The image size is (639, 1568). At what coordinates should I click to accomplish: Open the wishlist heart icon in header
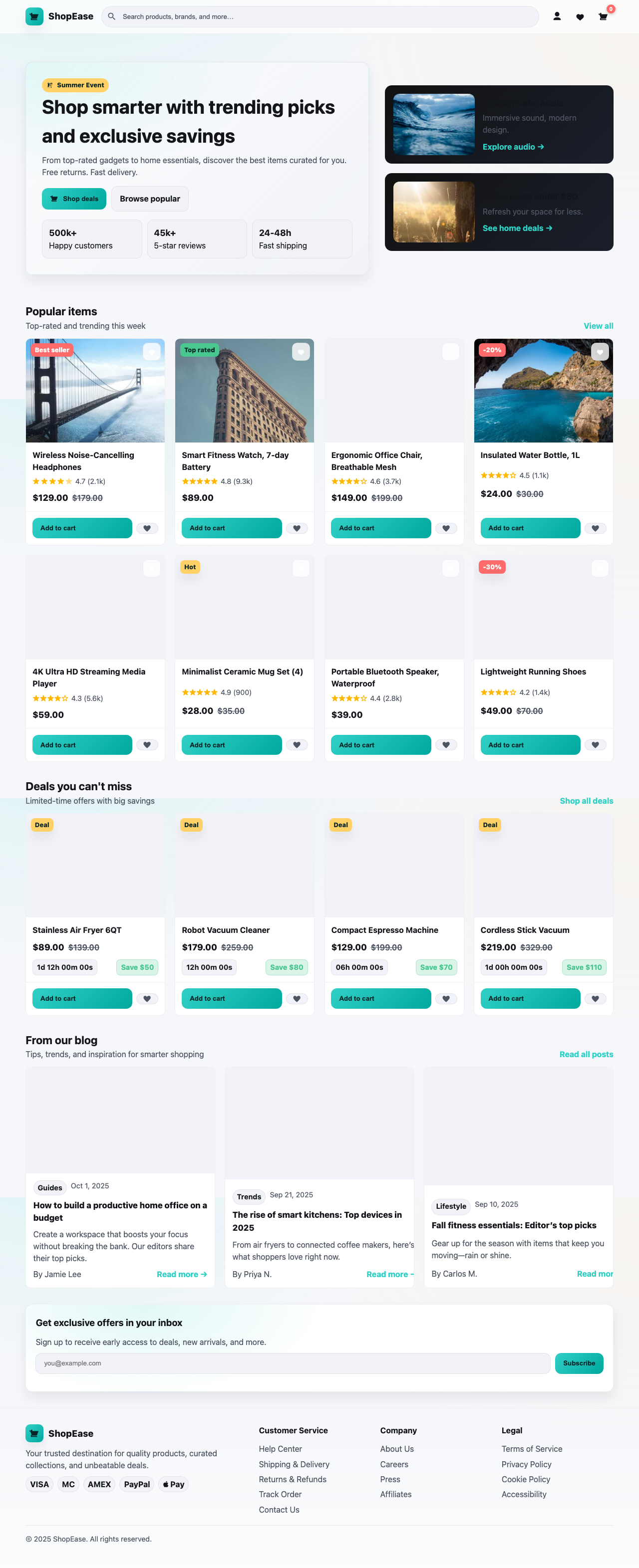tap(580, 16)
